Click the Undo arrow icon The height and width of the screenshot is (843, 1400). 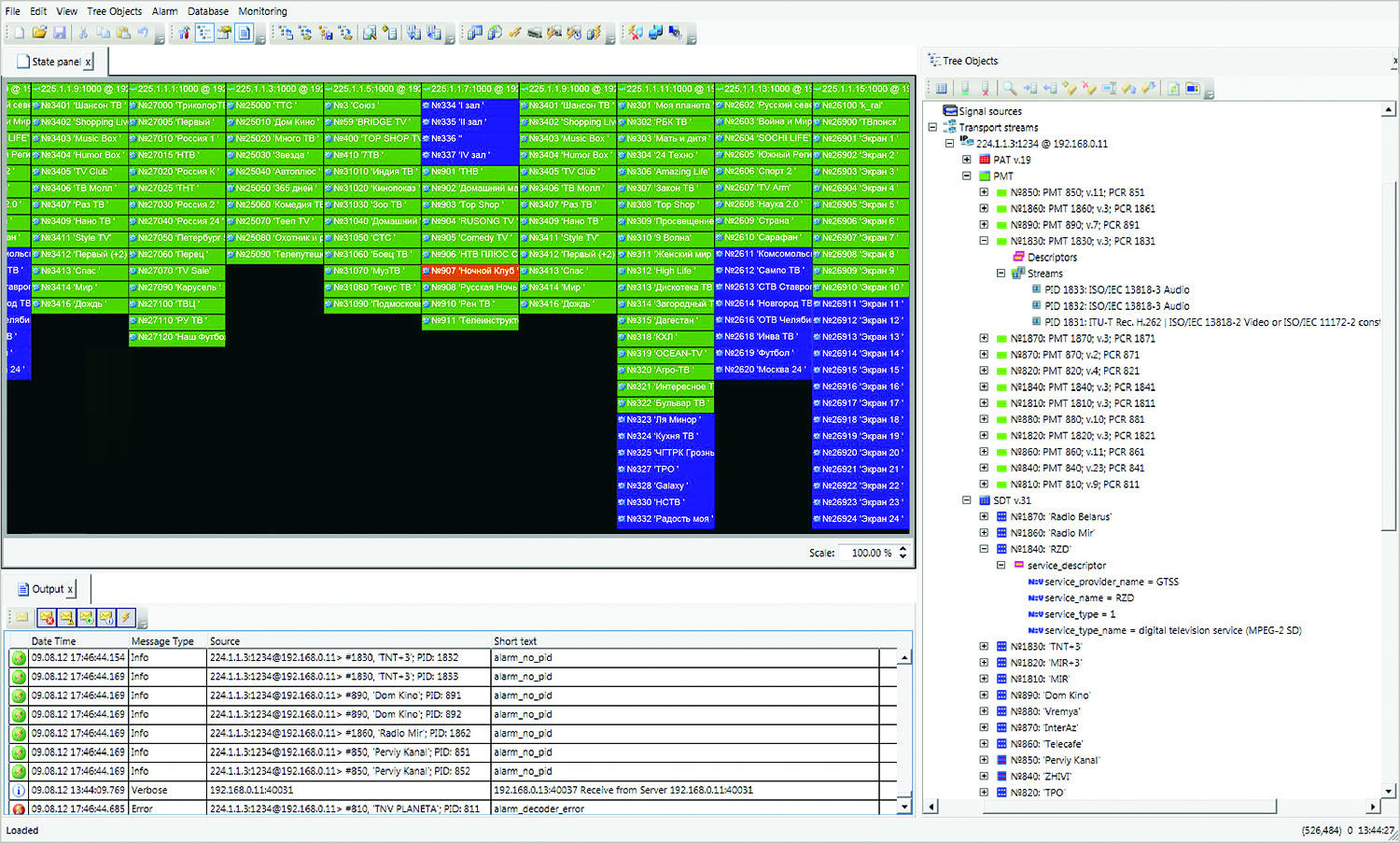point(143,33)
